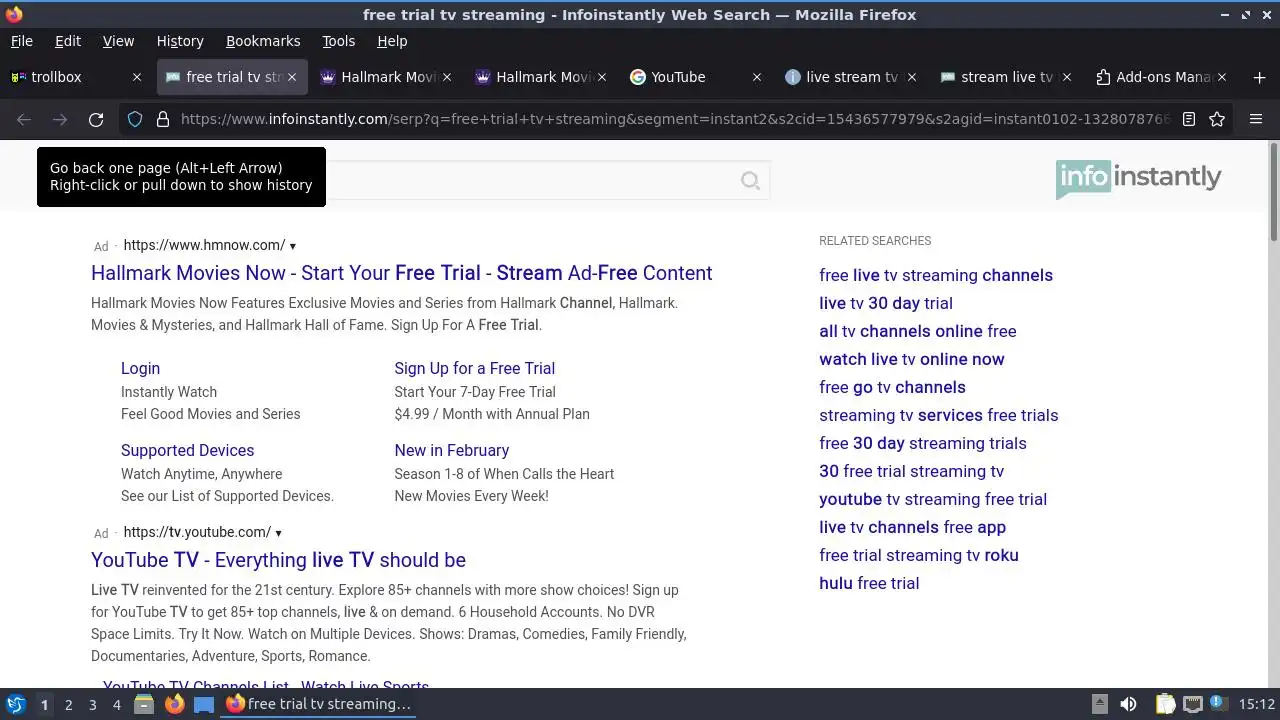Expand hmnow.com ad dropdown arrow
Screen dimensions: 1280x720
click(x=292, y=246)
